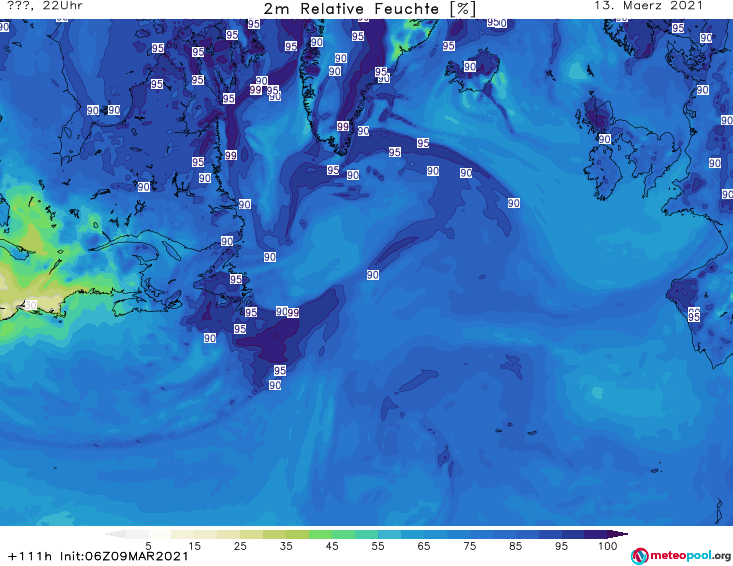
Task: Select the title '2m Relative Feuchte [%]'
Action: pyautogui.click(x=369, y=9)
